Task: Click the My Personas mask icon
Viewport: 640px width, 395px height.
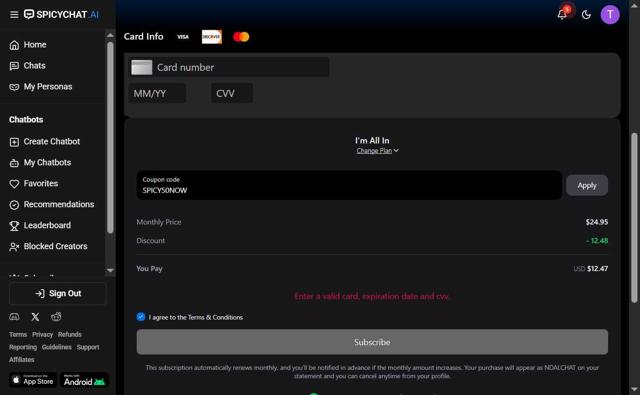Action: [14, 87]
